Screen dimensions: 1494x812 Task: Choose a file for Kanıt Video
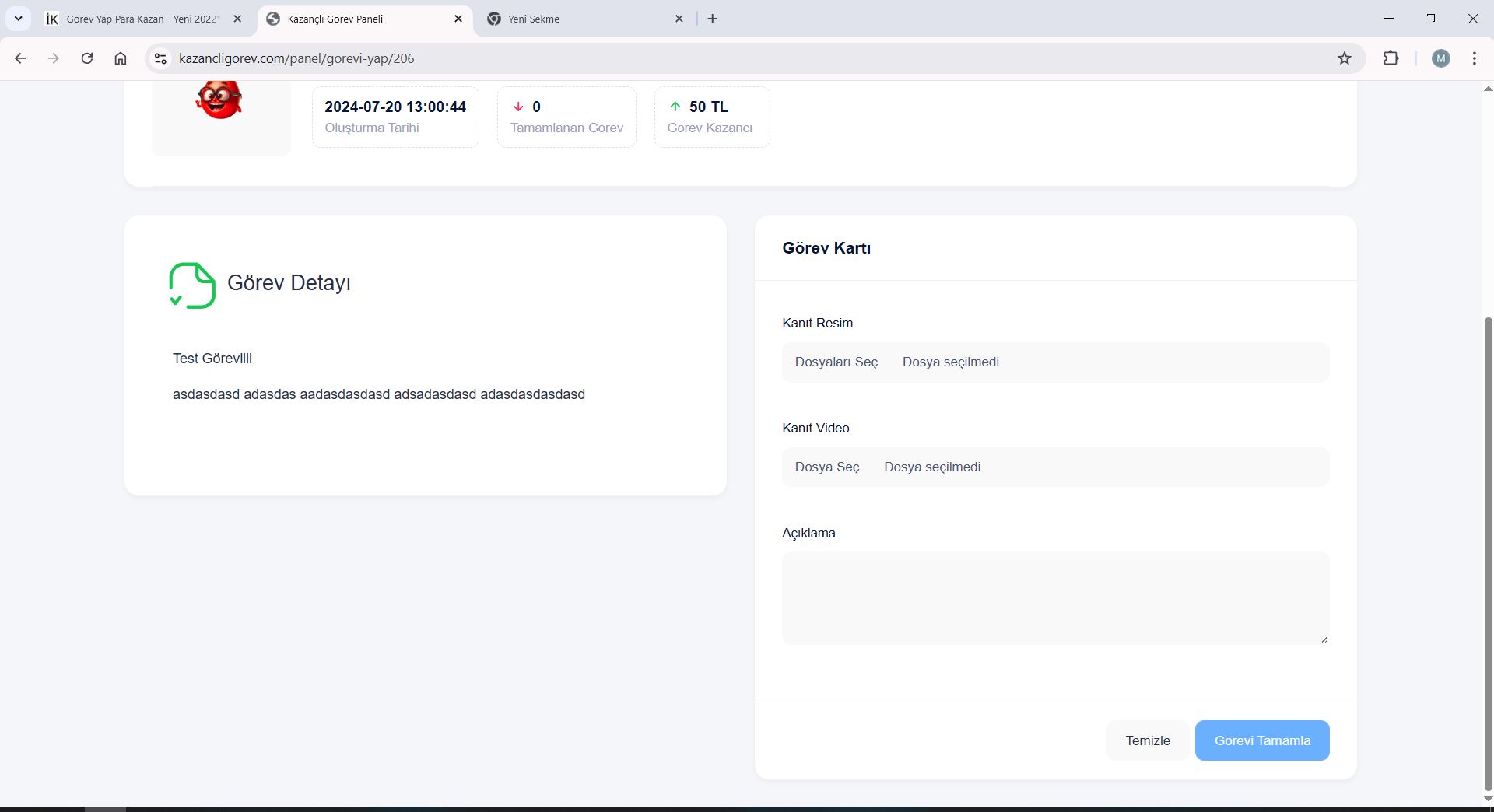pos(826,467)
